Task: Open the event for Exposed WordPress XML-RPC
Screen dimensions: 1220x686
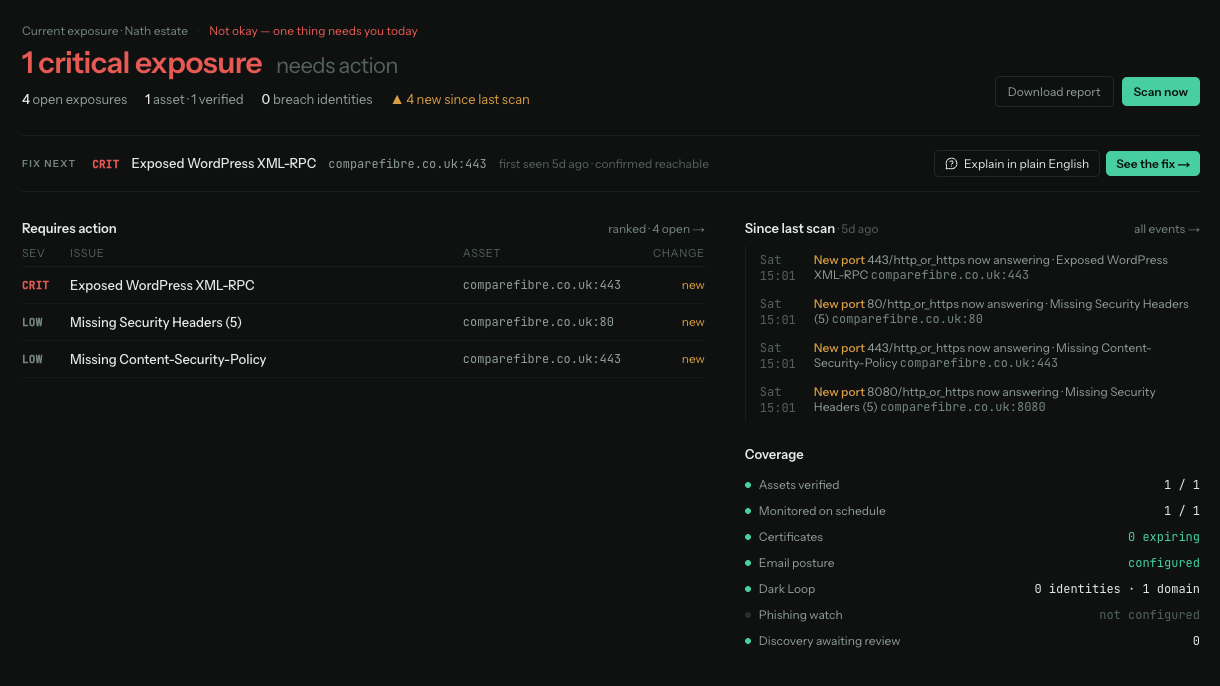Action: click(x=979, y=267)
